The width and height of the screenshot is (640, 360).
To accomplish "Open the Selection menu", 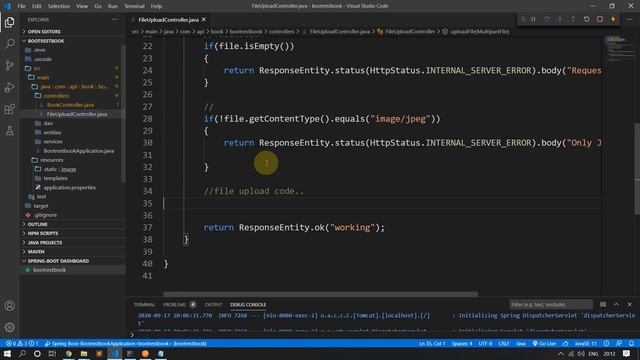I will [59, 6].
